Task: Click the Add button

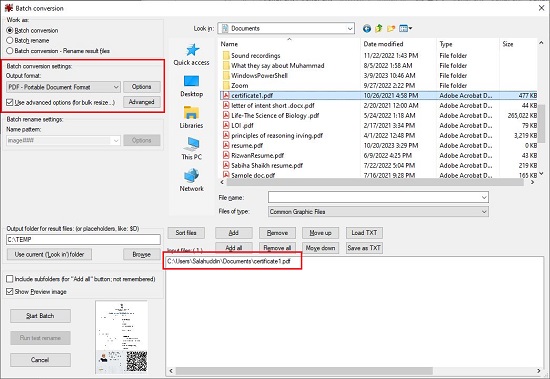Action: pos(234,233)
